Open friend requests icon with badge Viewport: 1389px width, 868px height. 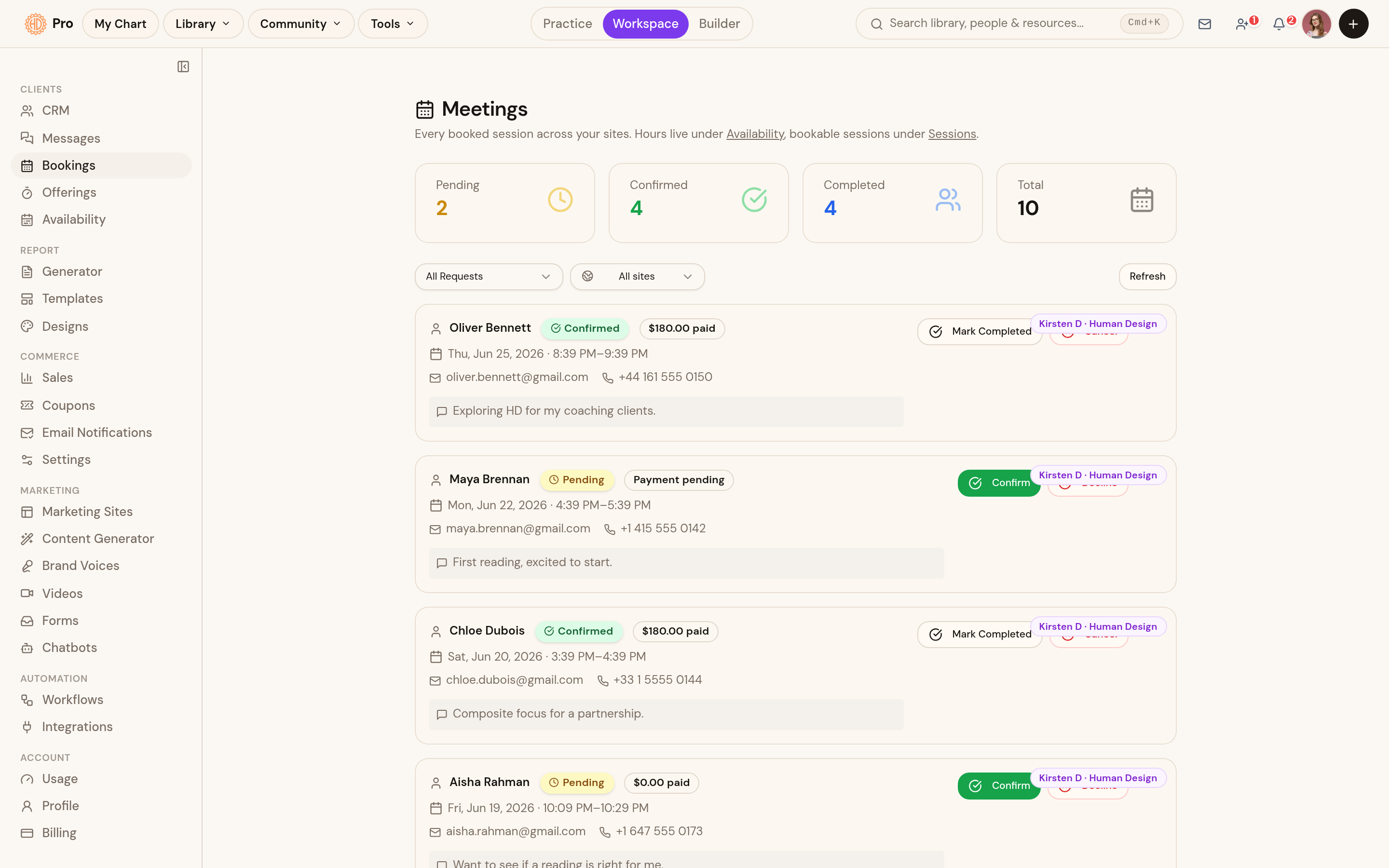(x=1243, y=24)
